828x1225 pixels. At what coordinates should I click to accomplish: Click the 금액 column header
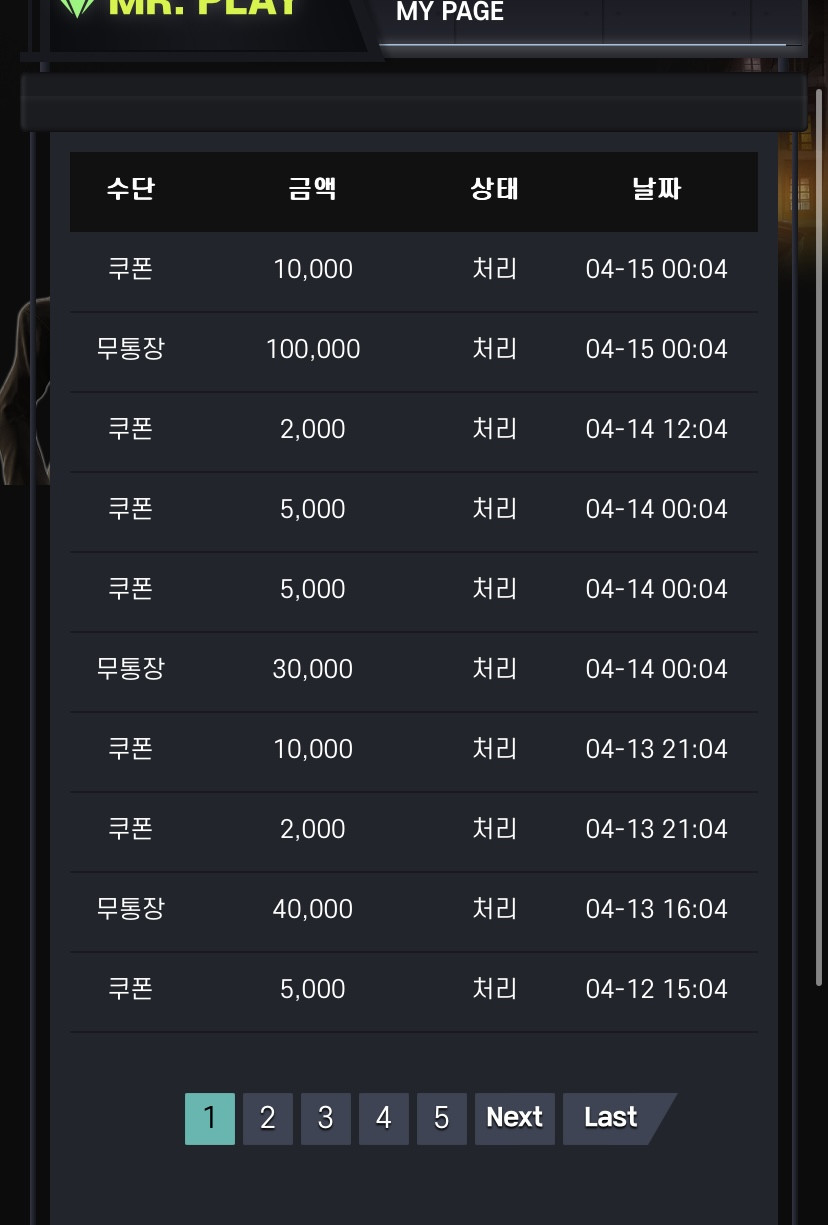coord(313,189)
